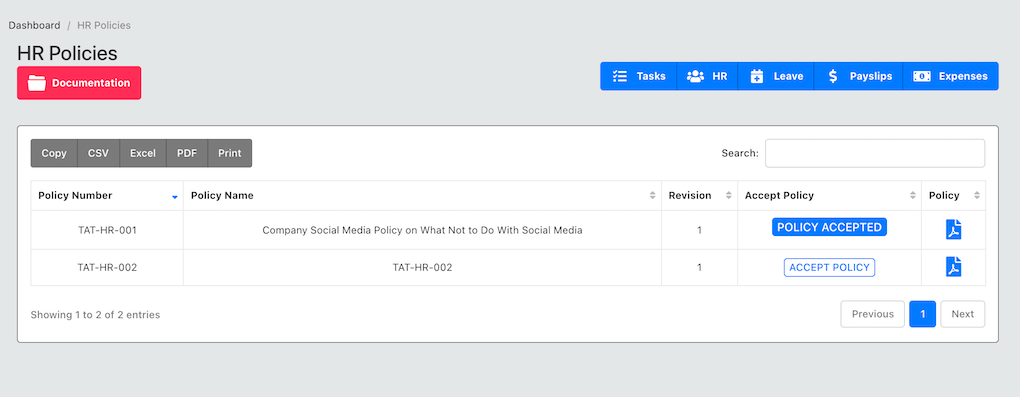Open the PDF icon for TAT-HR-002
This screenshot has width=1020, height=397.
pyautogui.click(x=953, y=267)
